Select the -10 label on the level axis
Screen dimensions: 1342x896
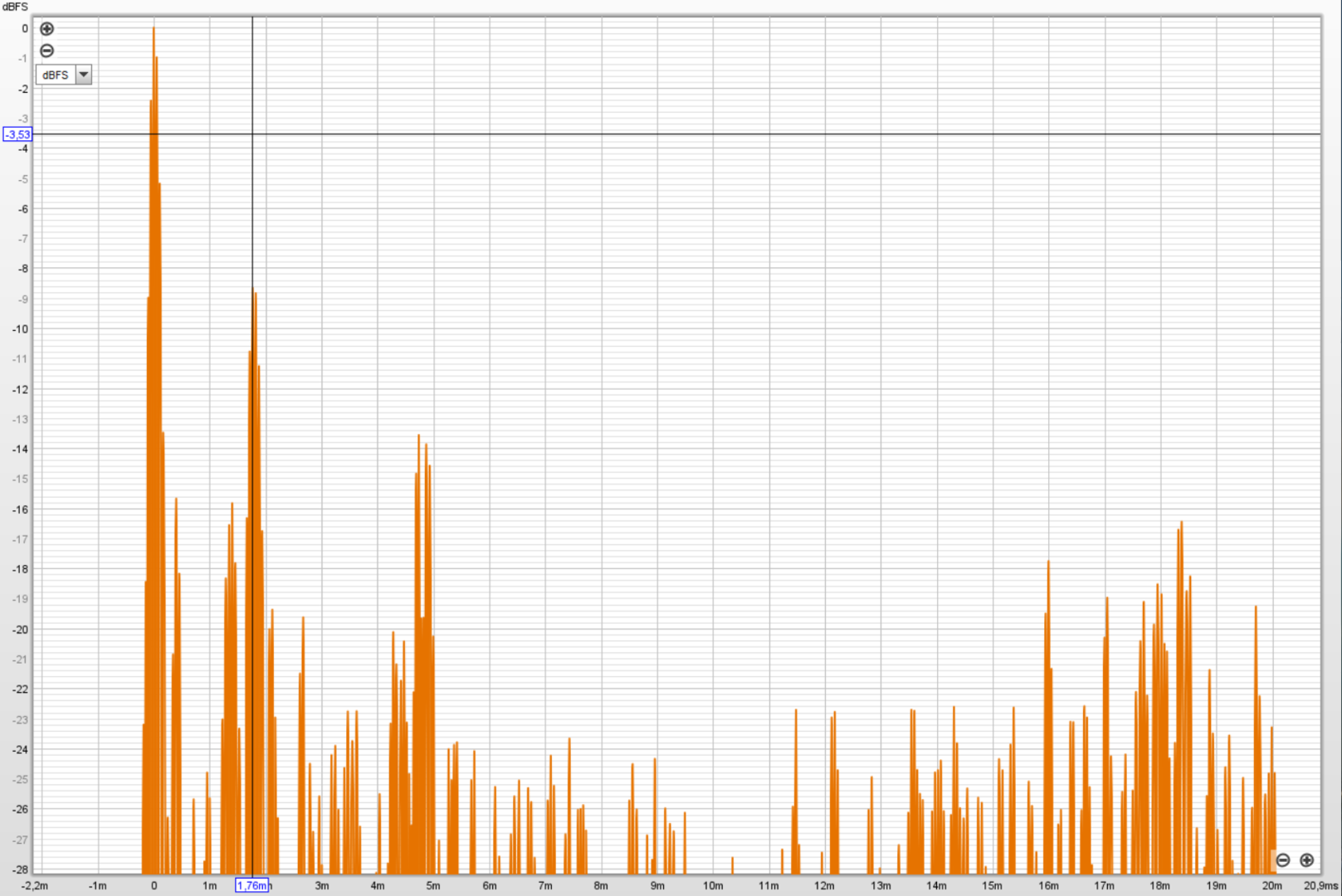coord(20,329)
